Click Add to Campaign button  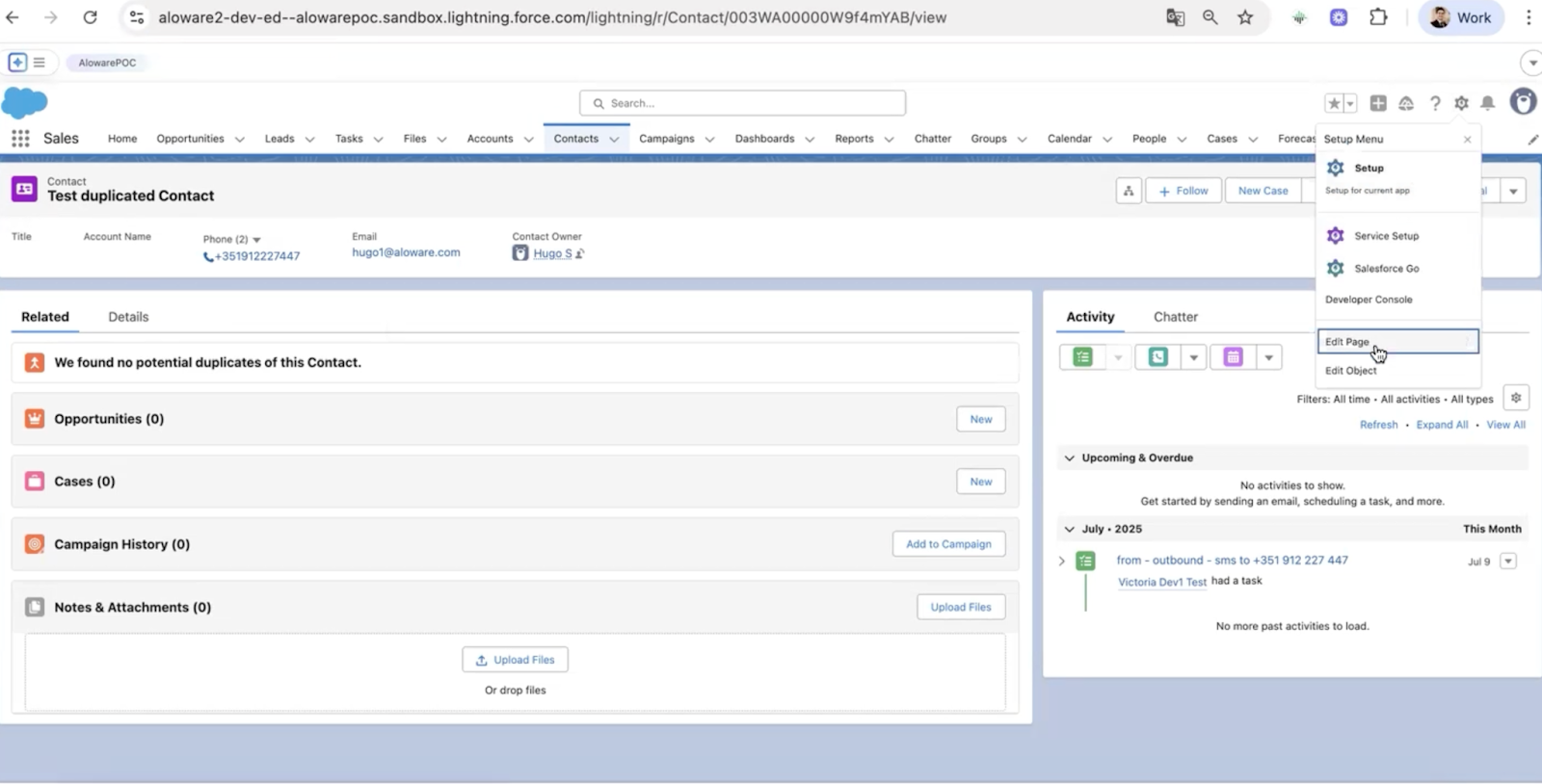pos(948,544)
